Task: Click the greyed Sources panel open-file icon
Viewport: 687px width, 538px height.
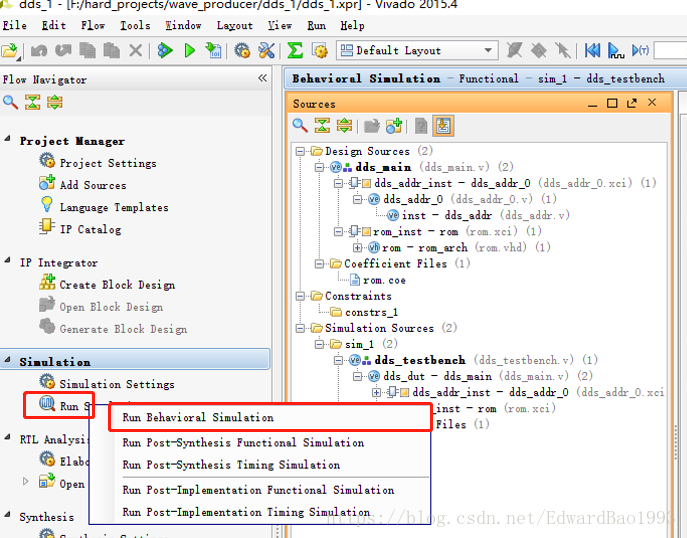Action: pos(372,126)
